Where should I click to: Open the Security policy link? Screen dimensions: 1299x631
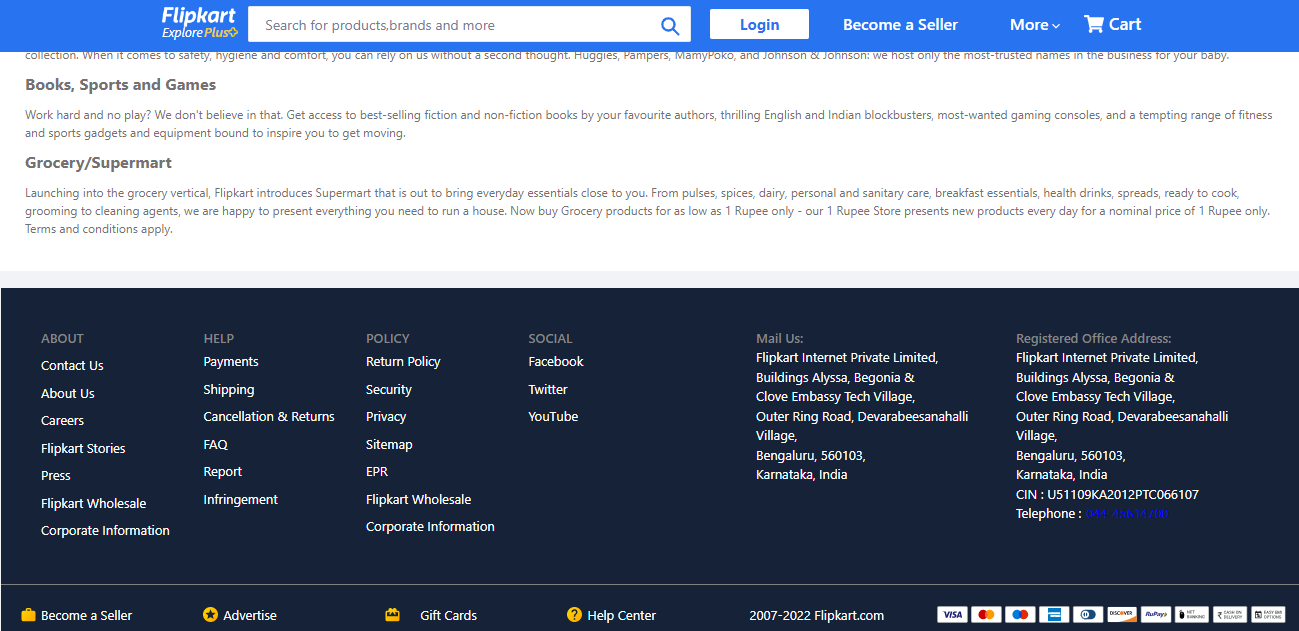[x=389, y=390]
